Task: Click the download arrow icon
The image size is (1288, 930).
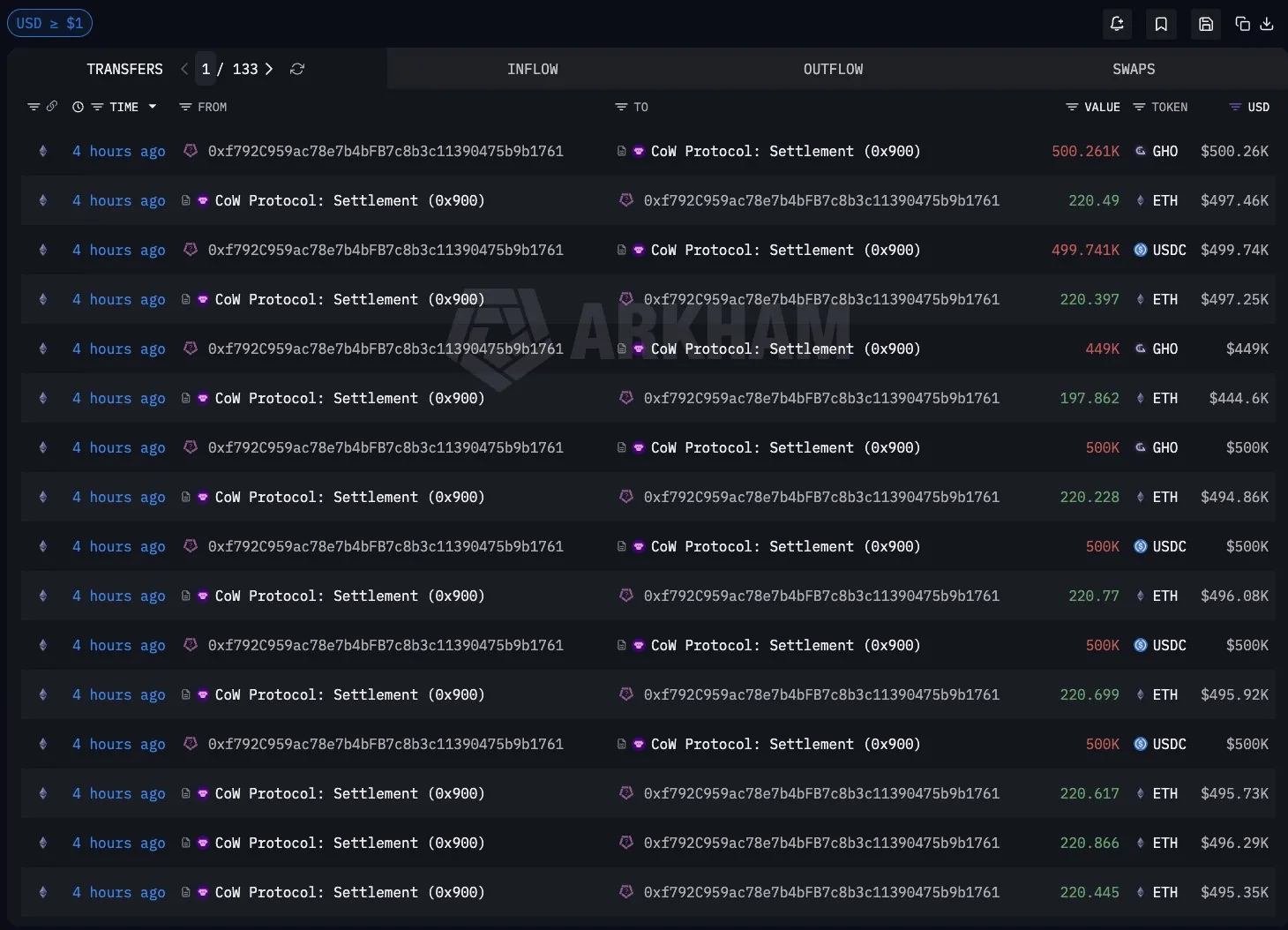Action: point(1267,24)
